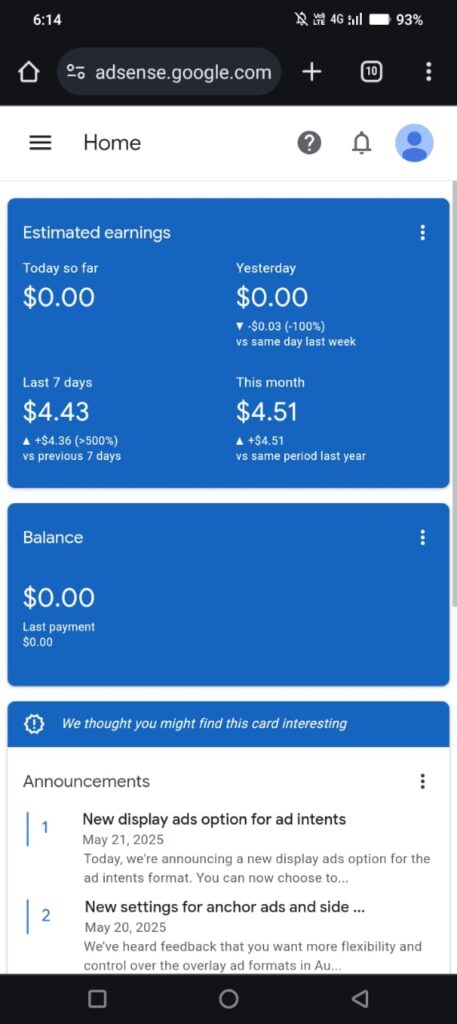Open the notifications bell

(361, 143)
